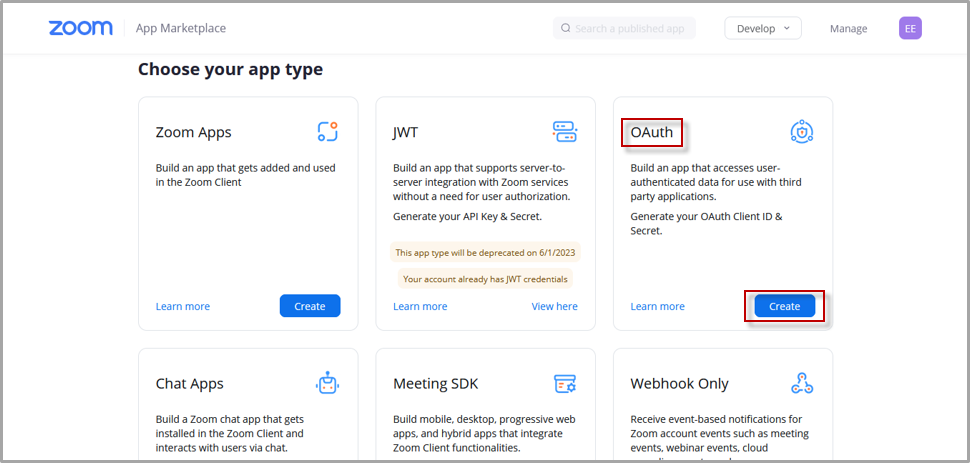Click the Zoom logo
970x463 pixels.
click(80, 28)
